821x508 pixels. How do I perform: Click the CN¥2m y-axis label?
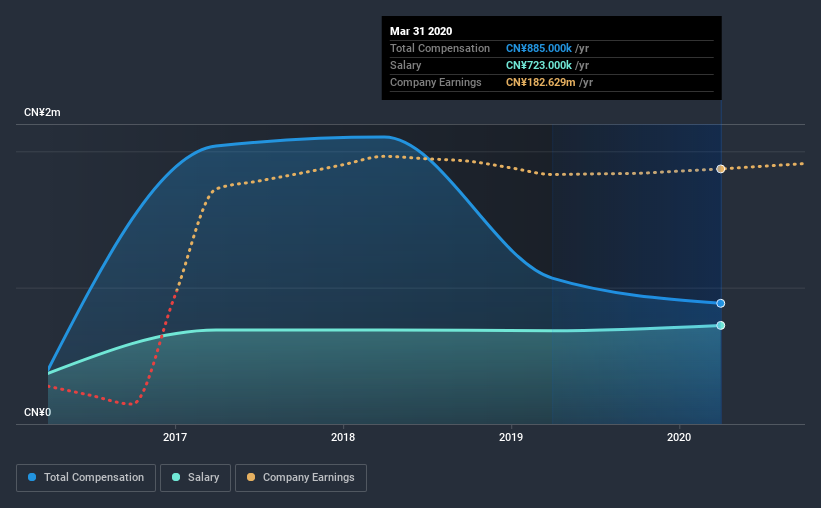[42, 113]
